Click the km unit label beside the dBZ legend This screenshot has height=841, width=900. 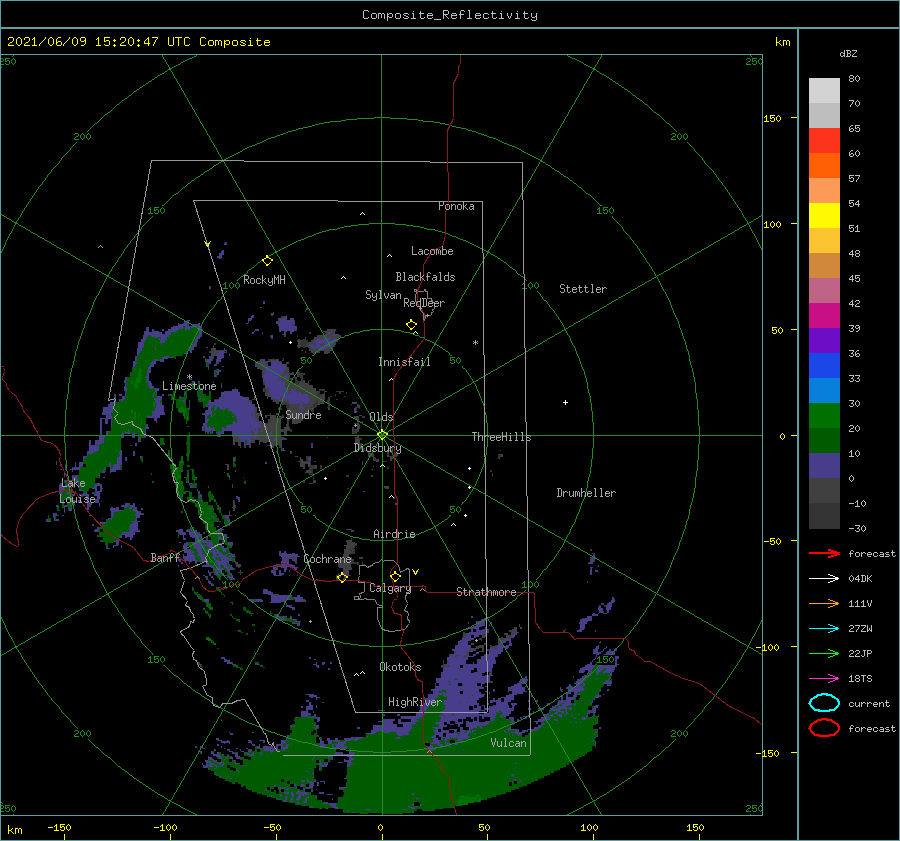pyautogui.click(x=782, y=42)
